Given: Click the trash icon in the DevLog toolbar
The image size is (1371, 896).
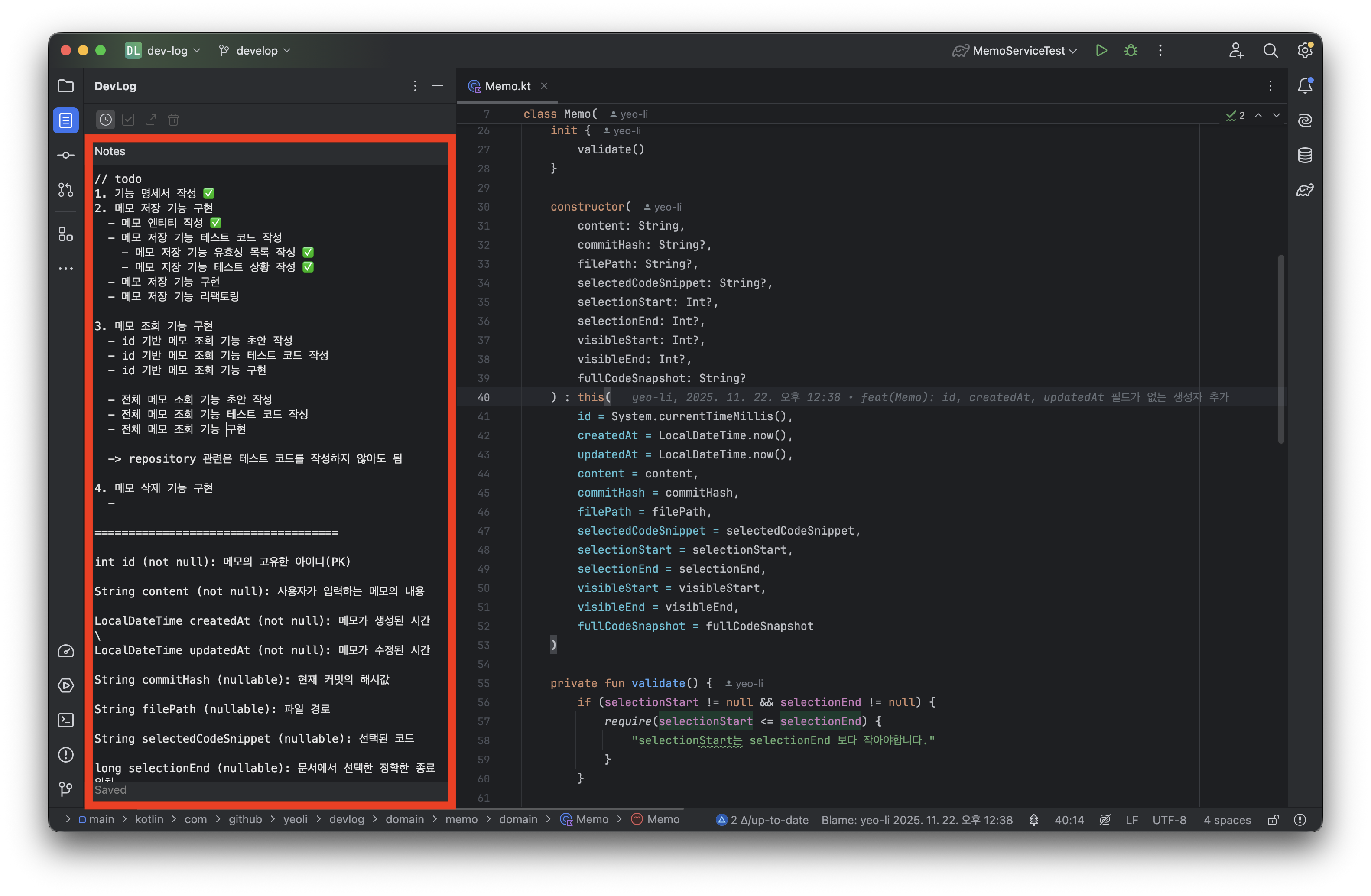Looking at the screenshot, I should coord(173,119).
